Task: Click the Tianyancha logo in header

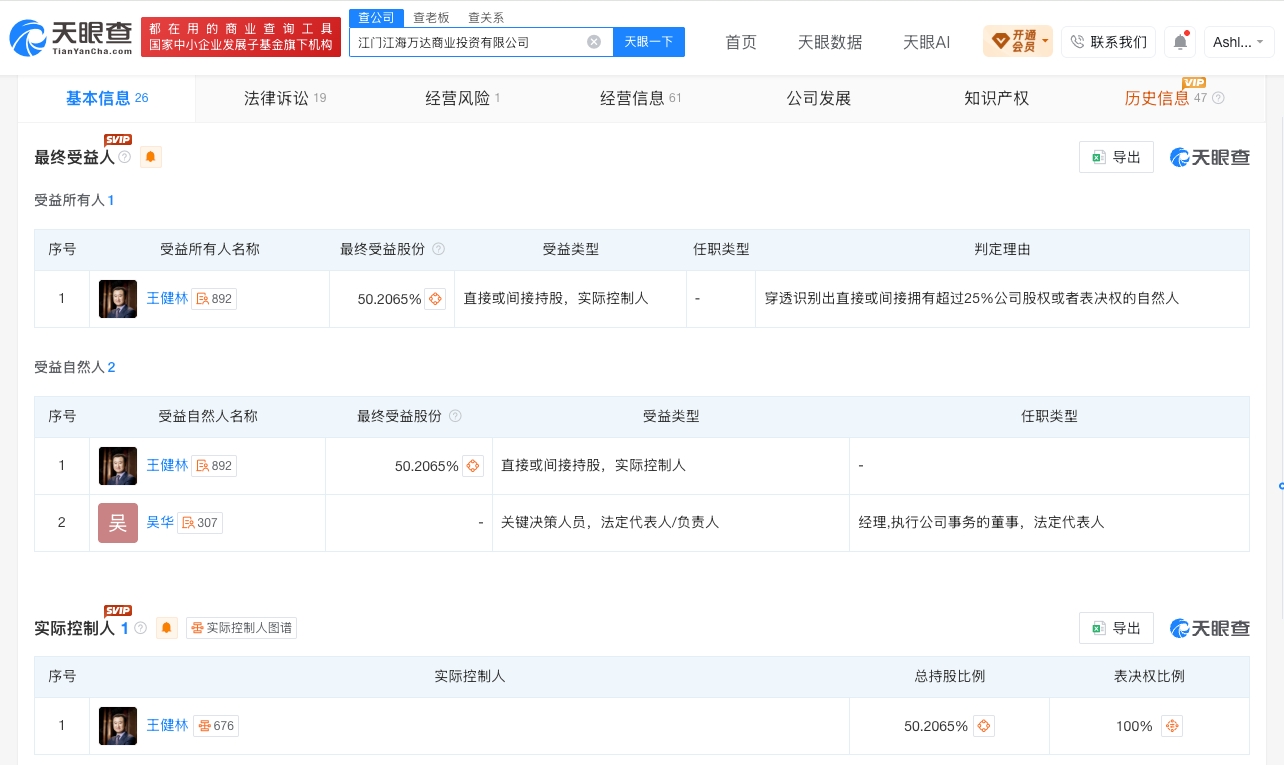Action: 71,38
